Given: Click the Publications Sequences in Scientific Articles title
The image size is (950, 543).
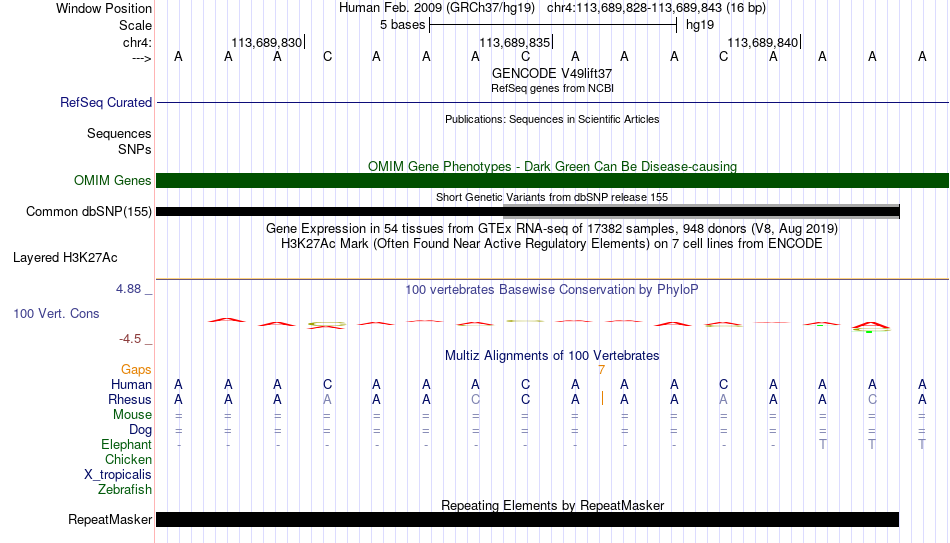Looking at the screenshot, I should [552, 119].
